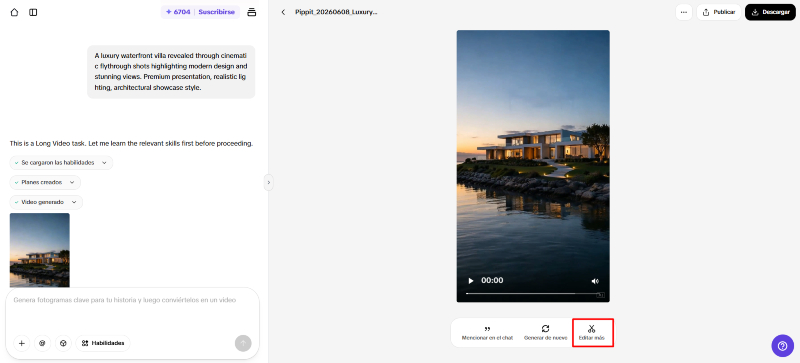Click the project title 'Pippit_20260608_Luxury...'
800x363 pixels.
coord(336,12)
